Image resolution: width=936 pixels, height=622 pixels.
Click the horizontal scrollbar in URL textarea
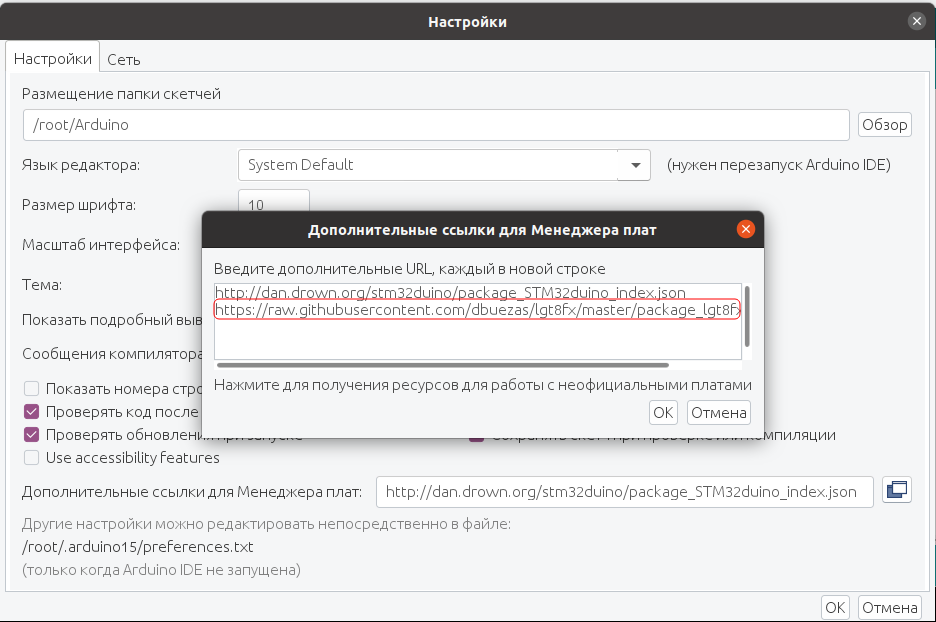coord(443,365)
